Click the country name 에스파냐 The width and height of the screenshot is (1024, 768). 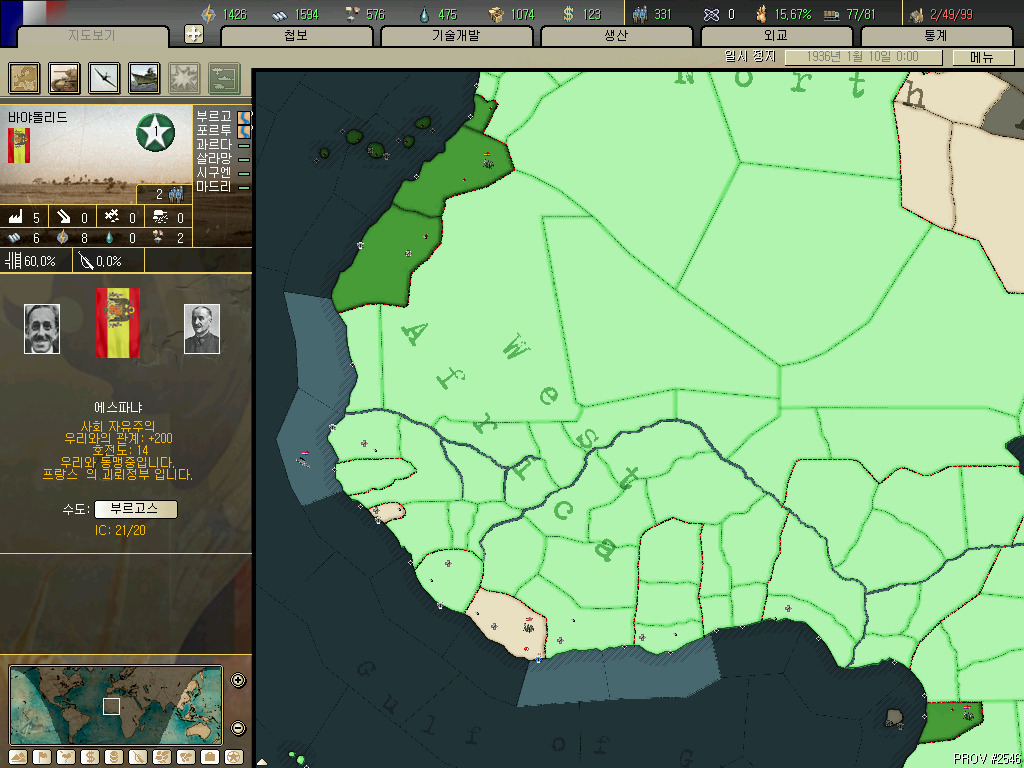click(118, 408)
